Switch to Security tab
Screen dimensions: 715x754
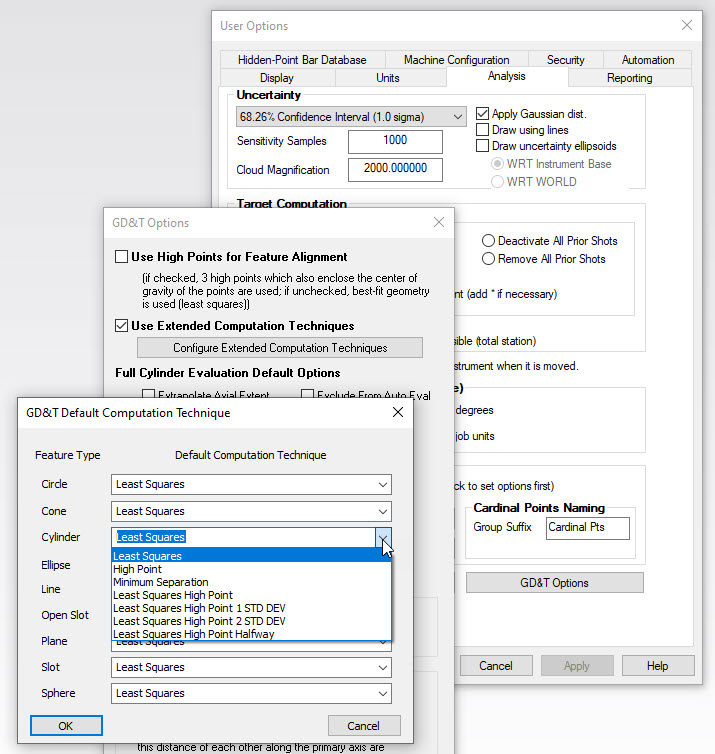click(565, 60)
